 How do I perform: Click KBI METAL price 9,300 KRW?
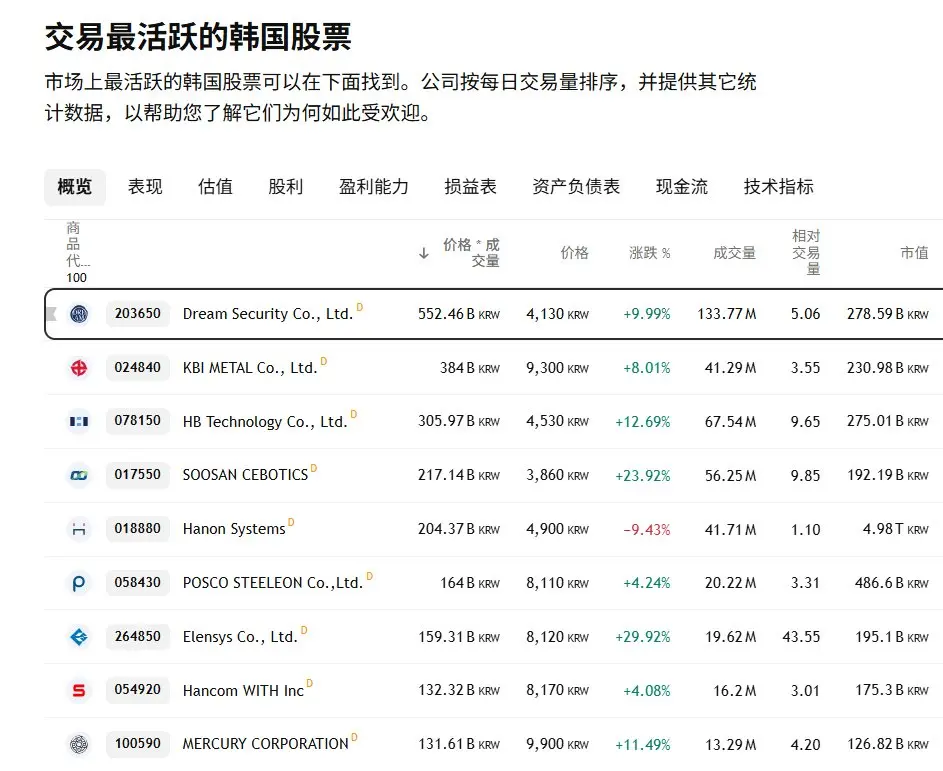point(558,367)
